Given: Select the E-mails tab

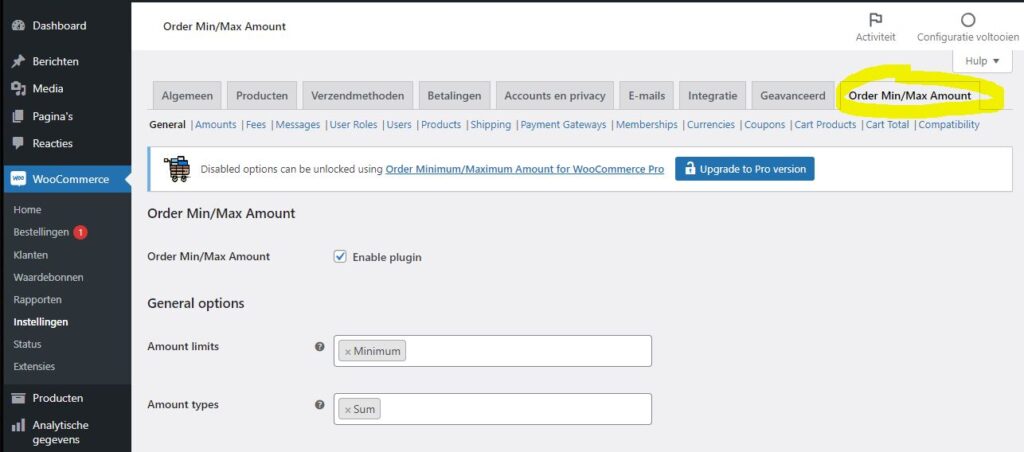Looking at the screenshot, I should click(x=647, y=95).
